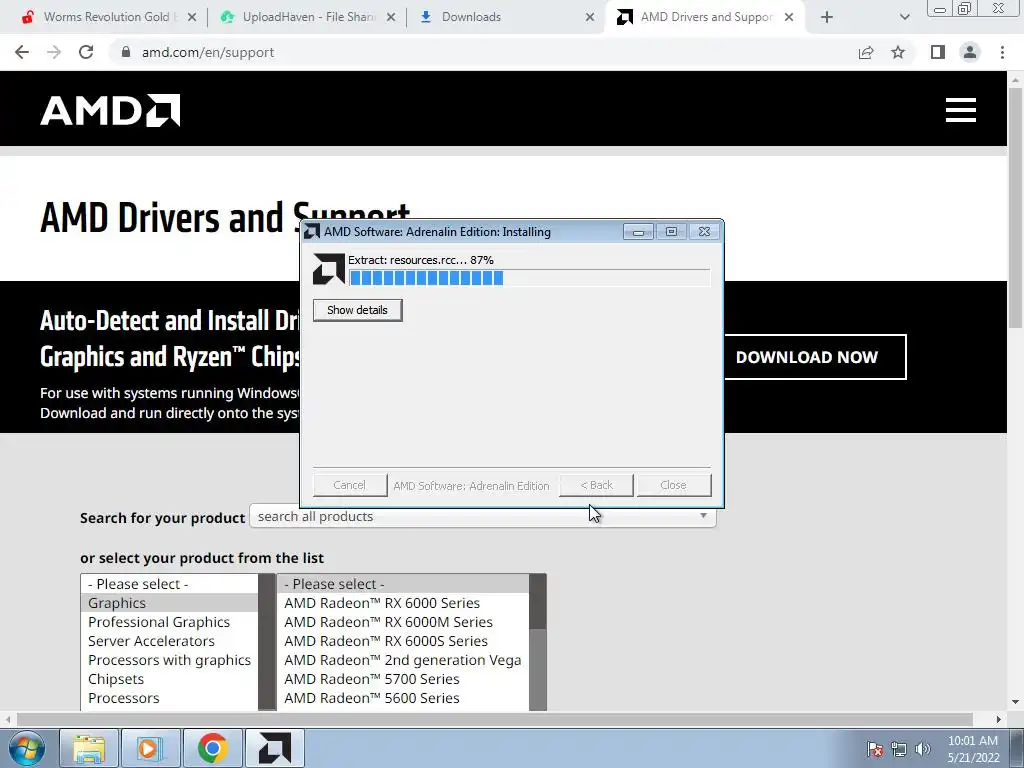Open Action Center flag in tray
Viewport: 1024px width, 768px height.
[x=875, y=749]
